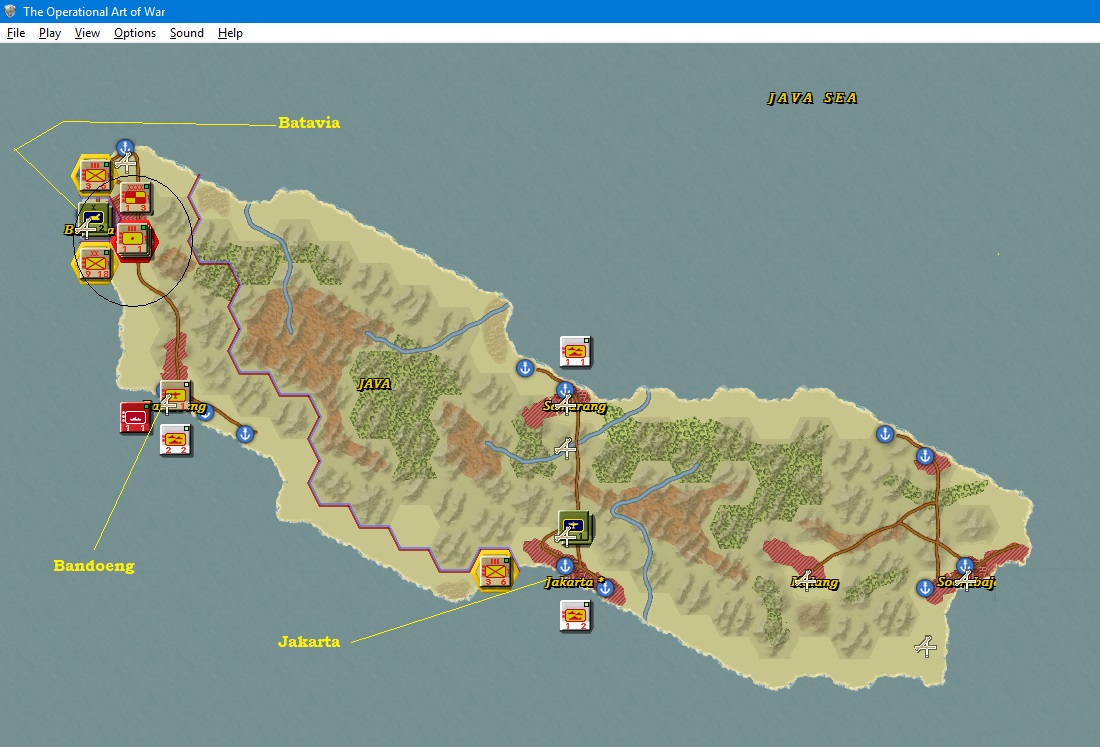Select the tan air unit on Bandoeng

click(175, 396)
